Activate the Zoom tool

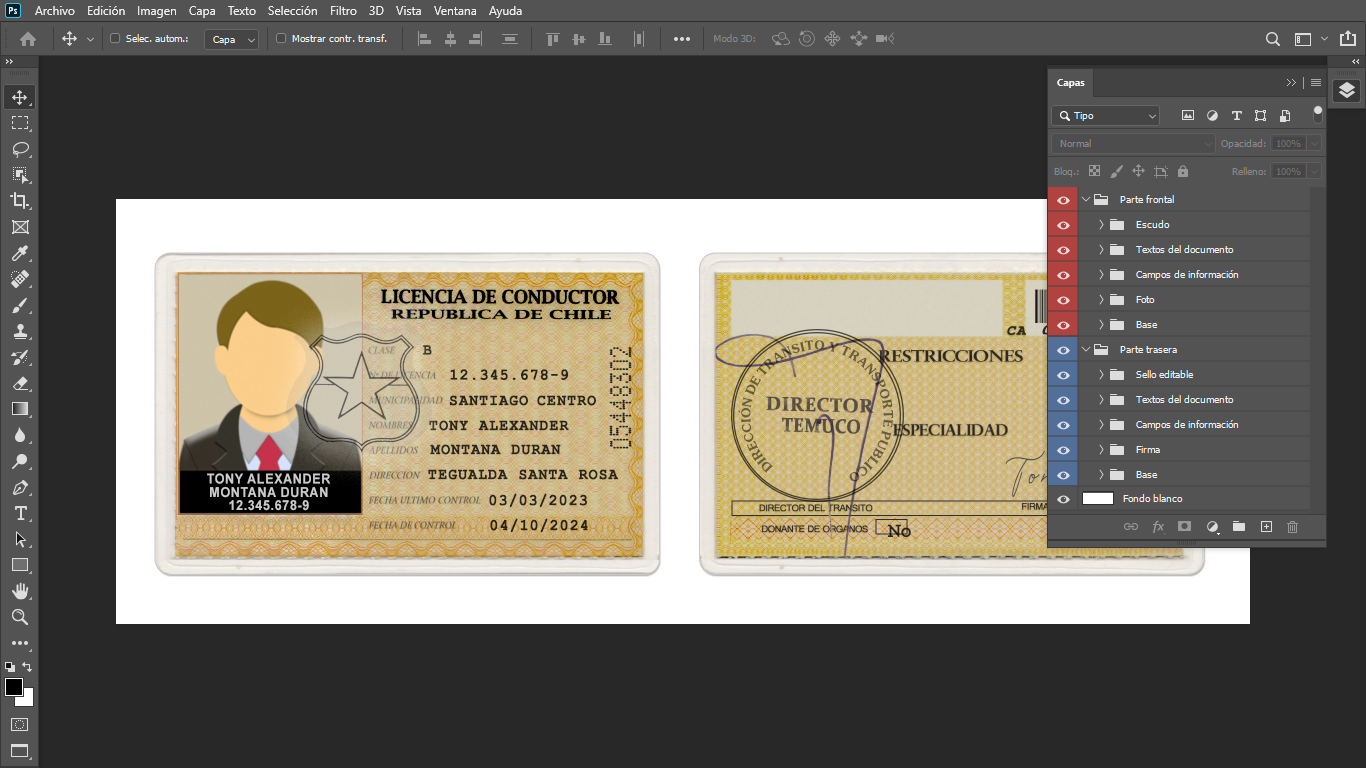point(20,617)
